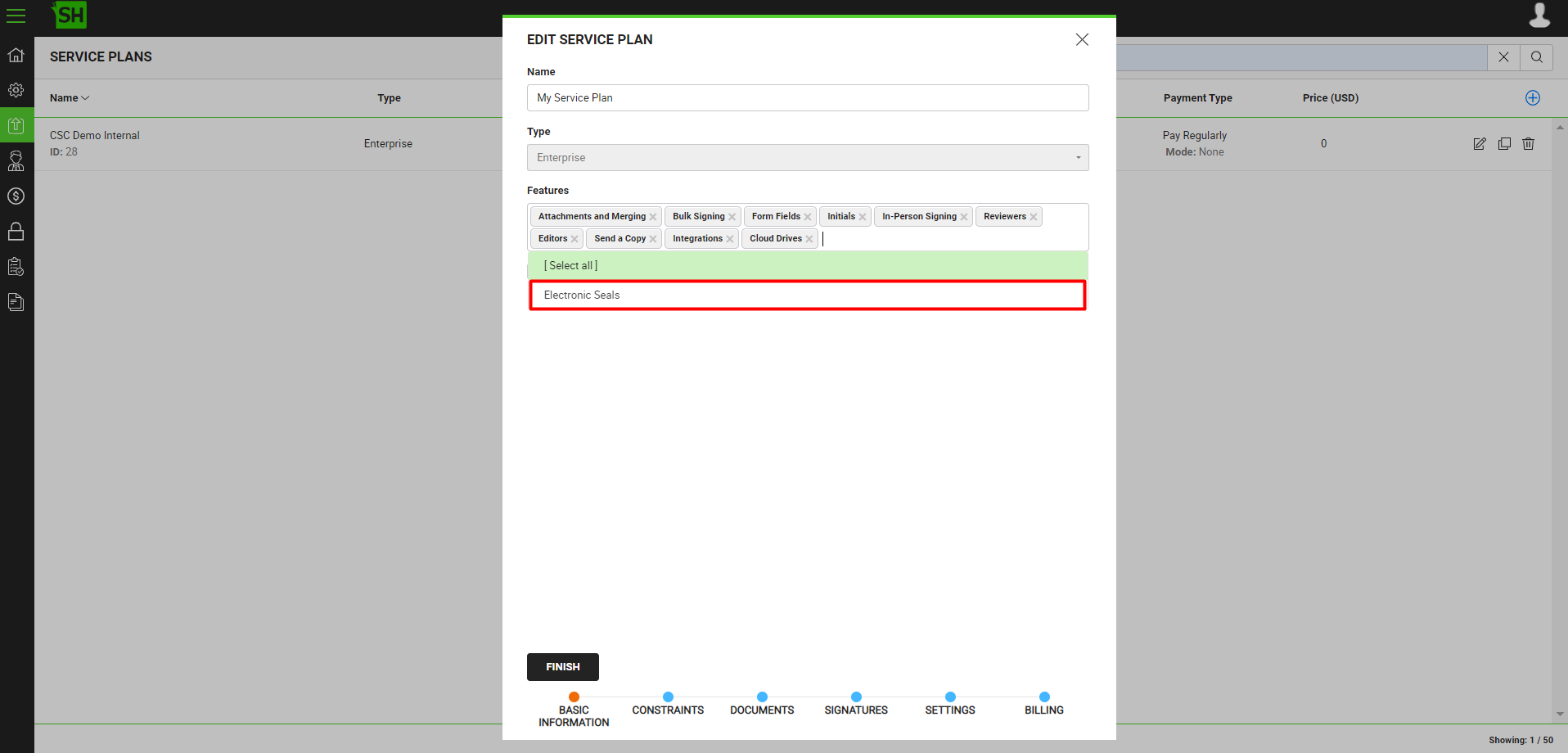The width and height of the screenshot is (1568, 753).
Task: Sort the list by Name column
Action: (69, 98)
